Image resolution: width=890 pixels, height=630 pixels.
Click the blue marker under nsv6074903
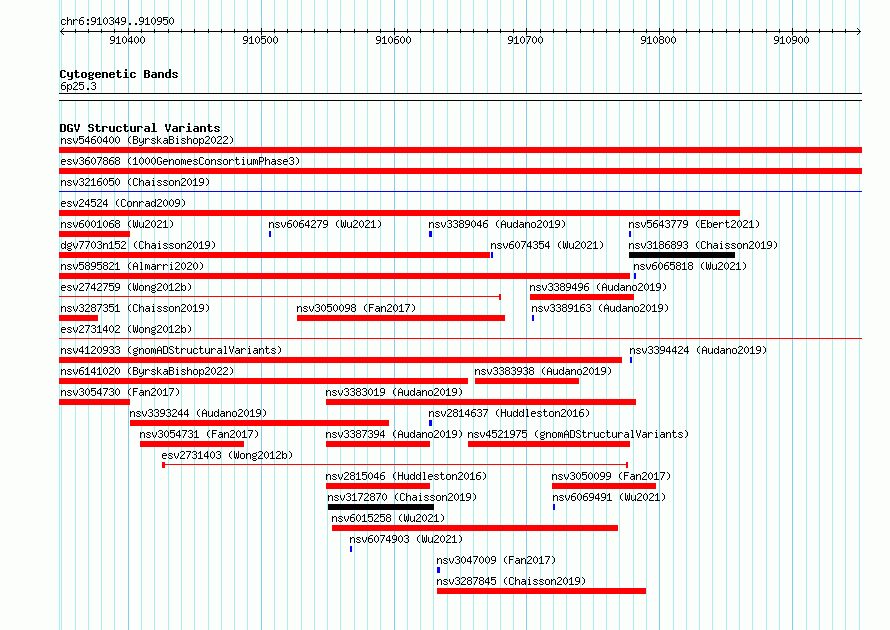[x=351, y=549]
